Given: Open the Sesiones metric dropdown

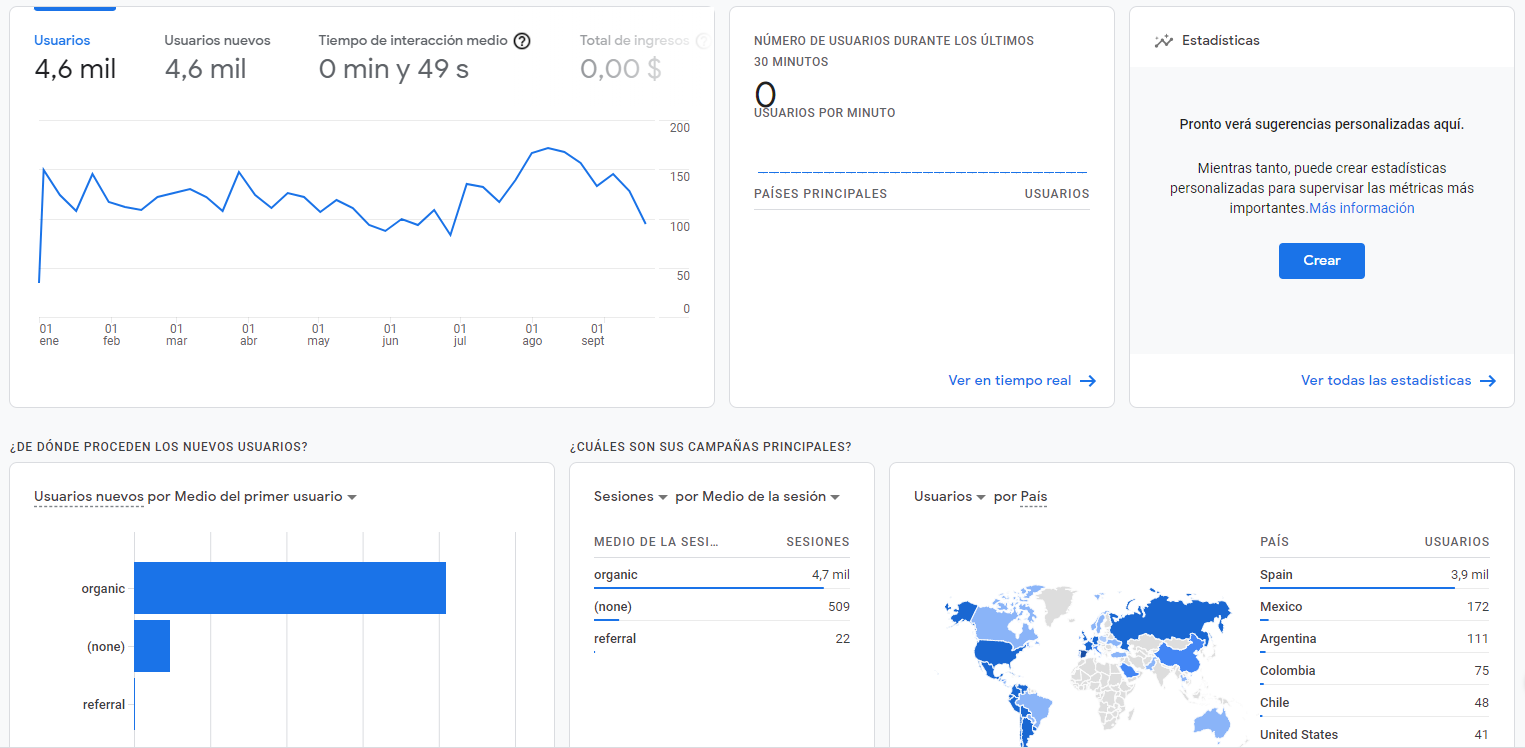Looking at the screenshot, I should pos(630,497).
